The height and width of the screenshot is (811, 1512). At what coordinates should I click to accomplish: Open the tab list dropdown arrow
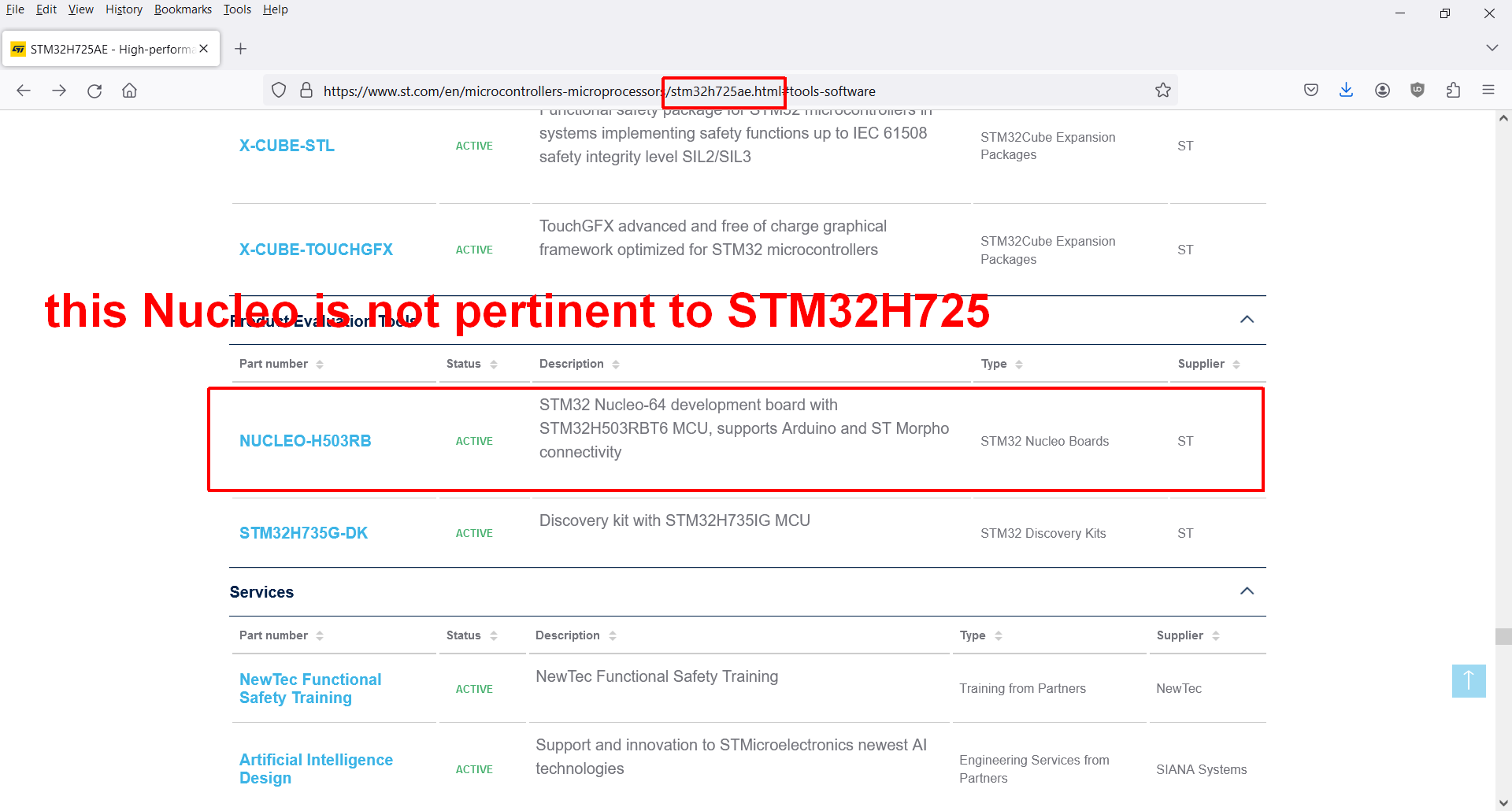point(1492,47)
